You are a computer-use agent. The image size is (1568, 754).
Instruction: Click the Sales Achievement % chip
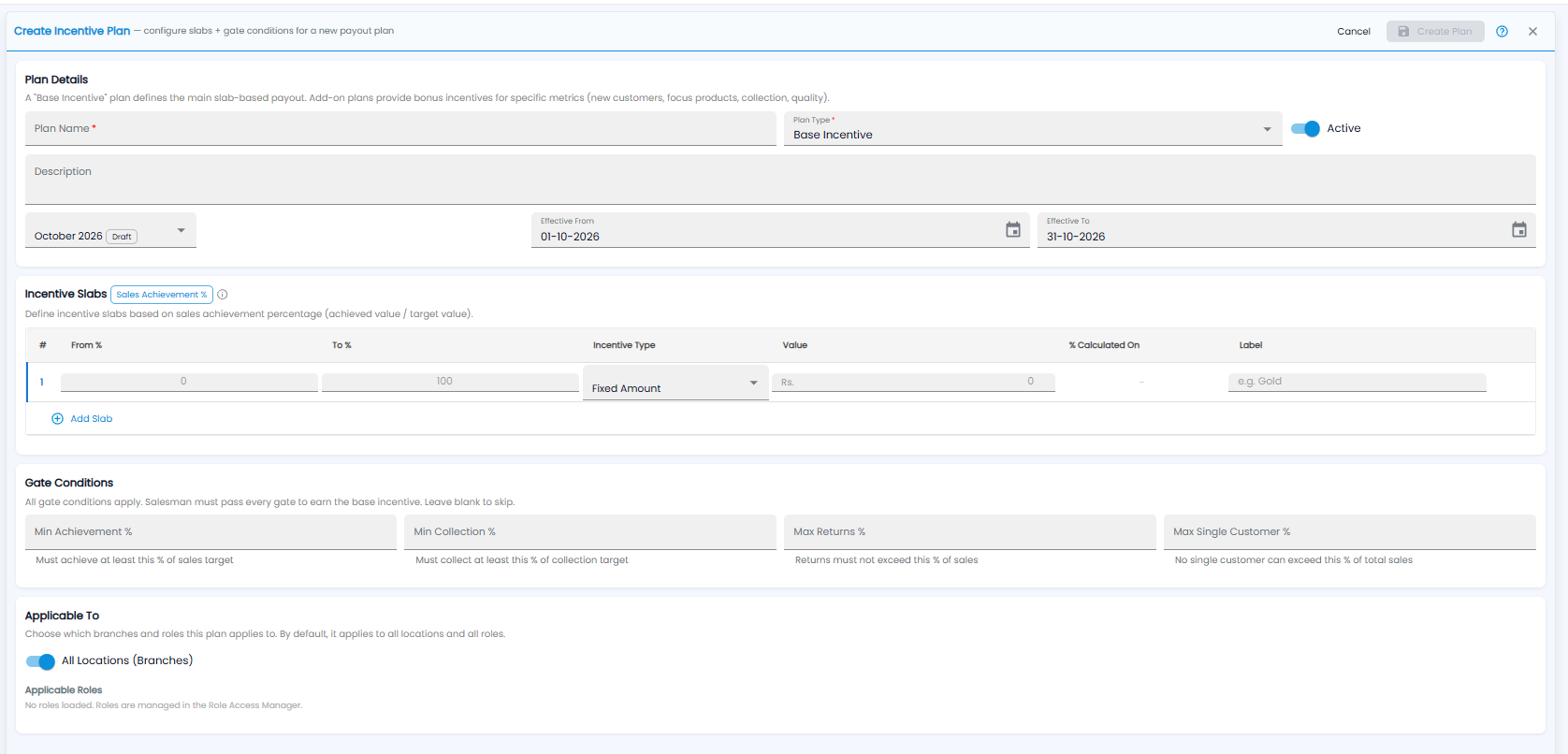point(162,295)
